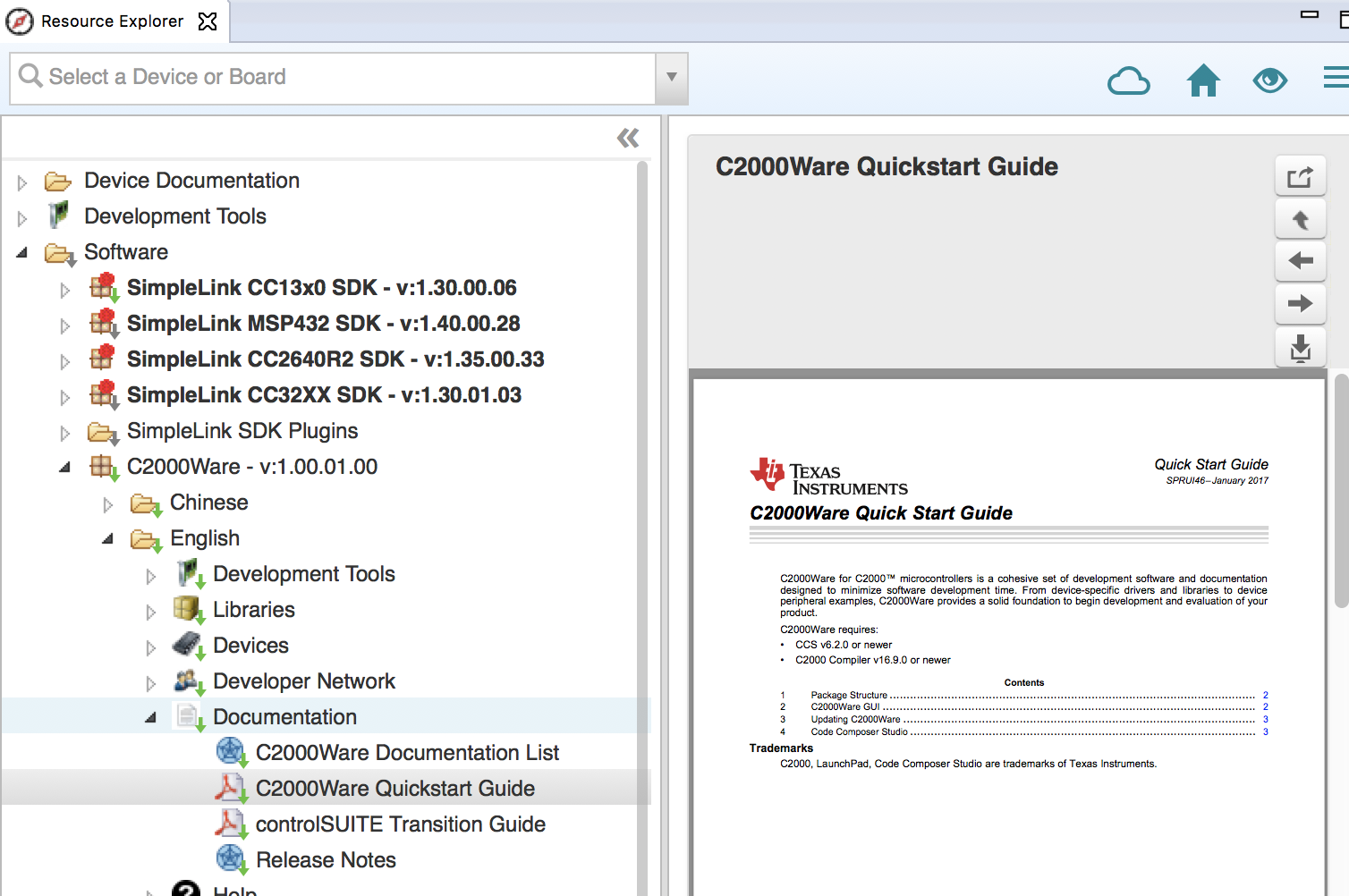Expand SimpleLink SDK Plugins node

tap(64, 433)
